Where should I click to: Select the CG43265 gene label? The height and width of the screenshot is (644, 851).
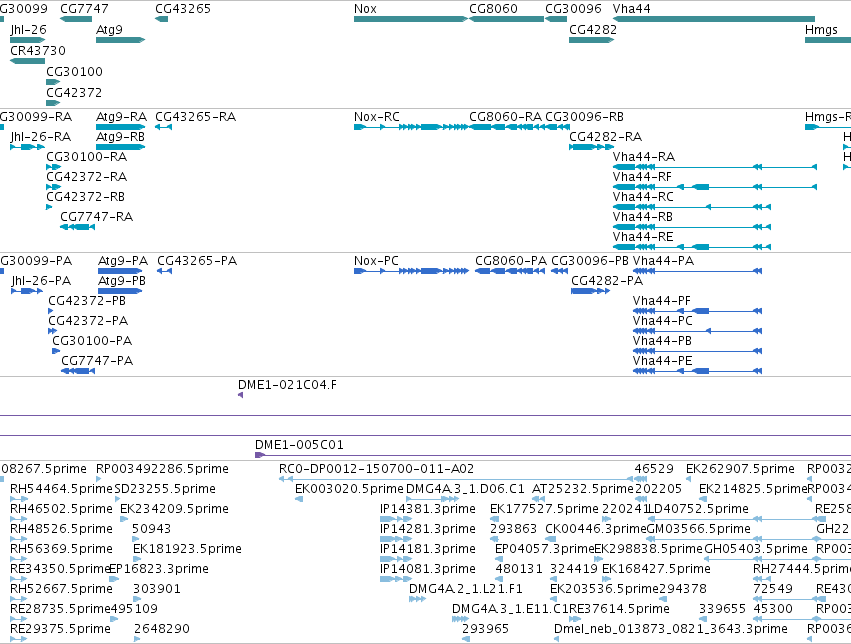click(183, 9)
